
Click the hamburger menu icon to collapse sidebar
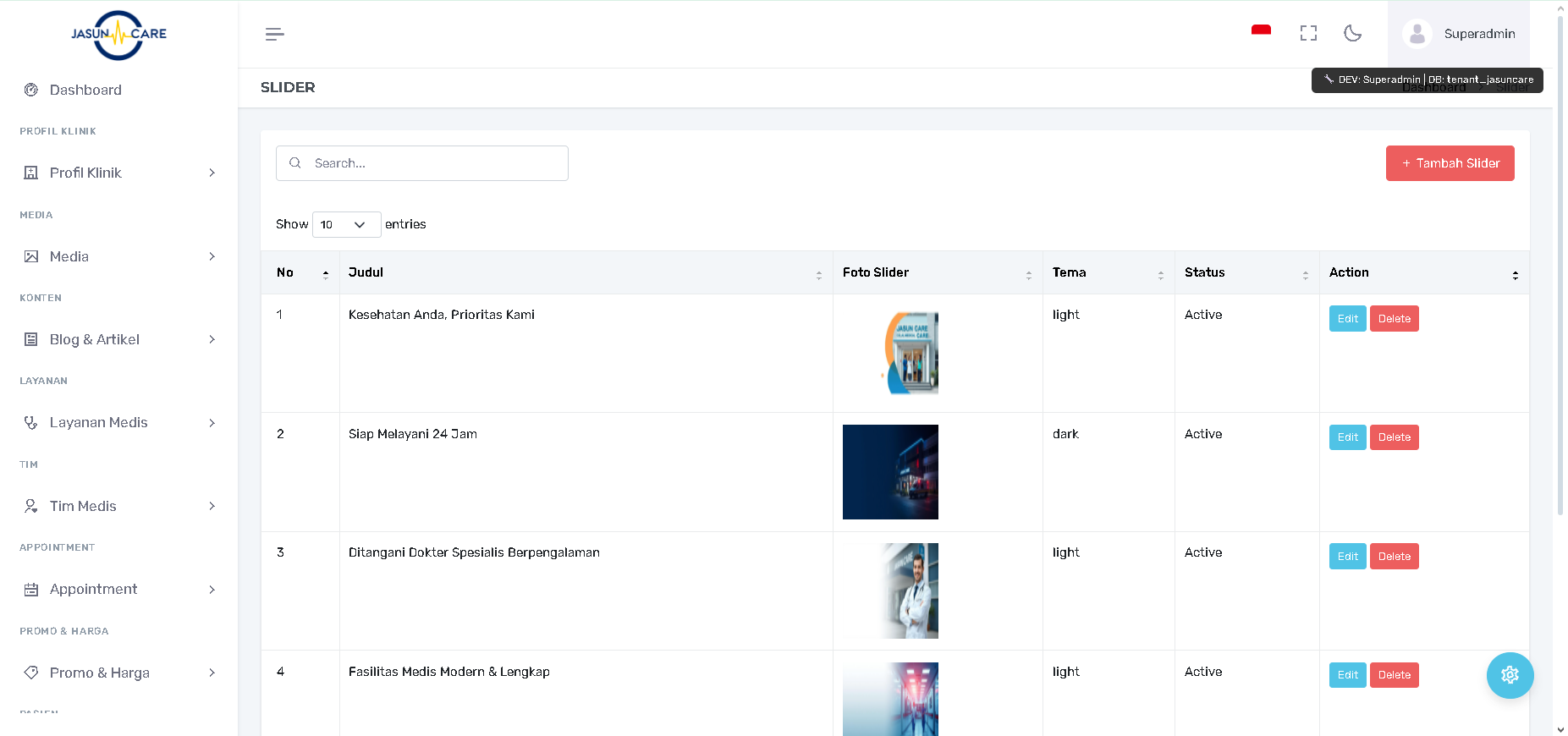click(274, 34)
